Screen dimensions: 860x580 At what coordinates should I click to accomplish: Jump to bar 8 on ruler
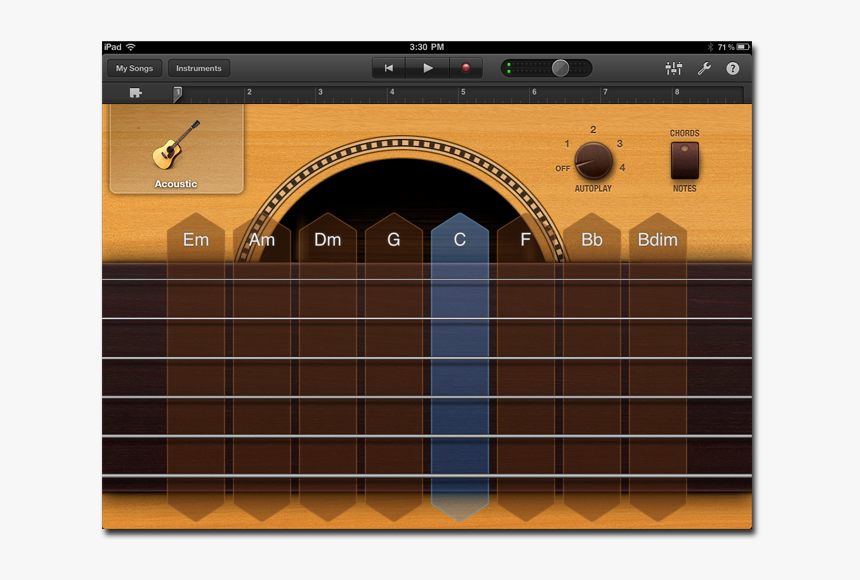(677, 92)
